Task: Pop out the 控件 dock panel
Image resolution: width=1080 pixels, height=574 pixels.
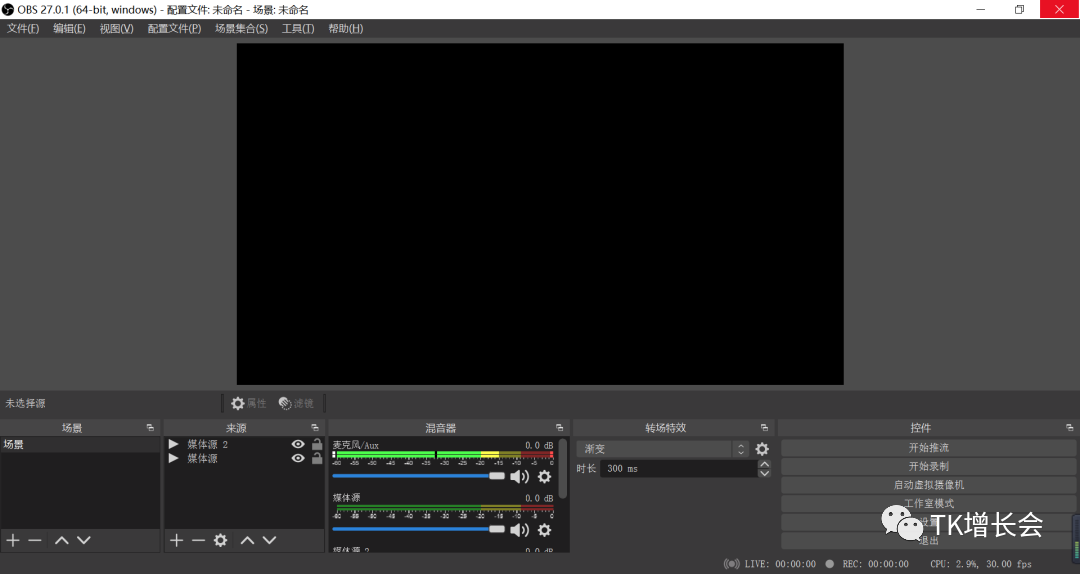Action: tap(1069, 428)
